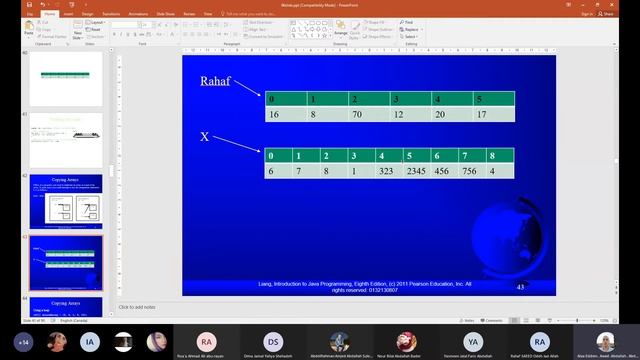640x360 pixels.
Task: Insert a New Slide
Action: coord(78,29)
